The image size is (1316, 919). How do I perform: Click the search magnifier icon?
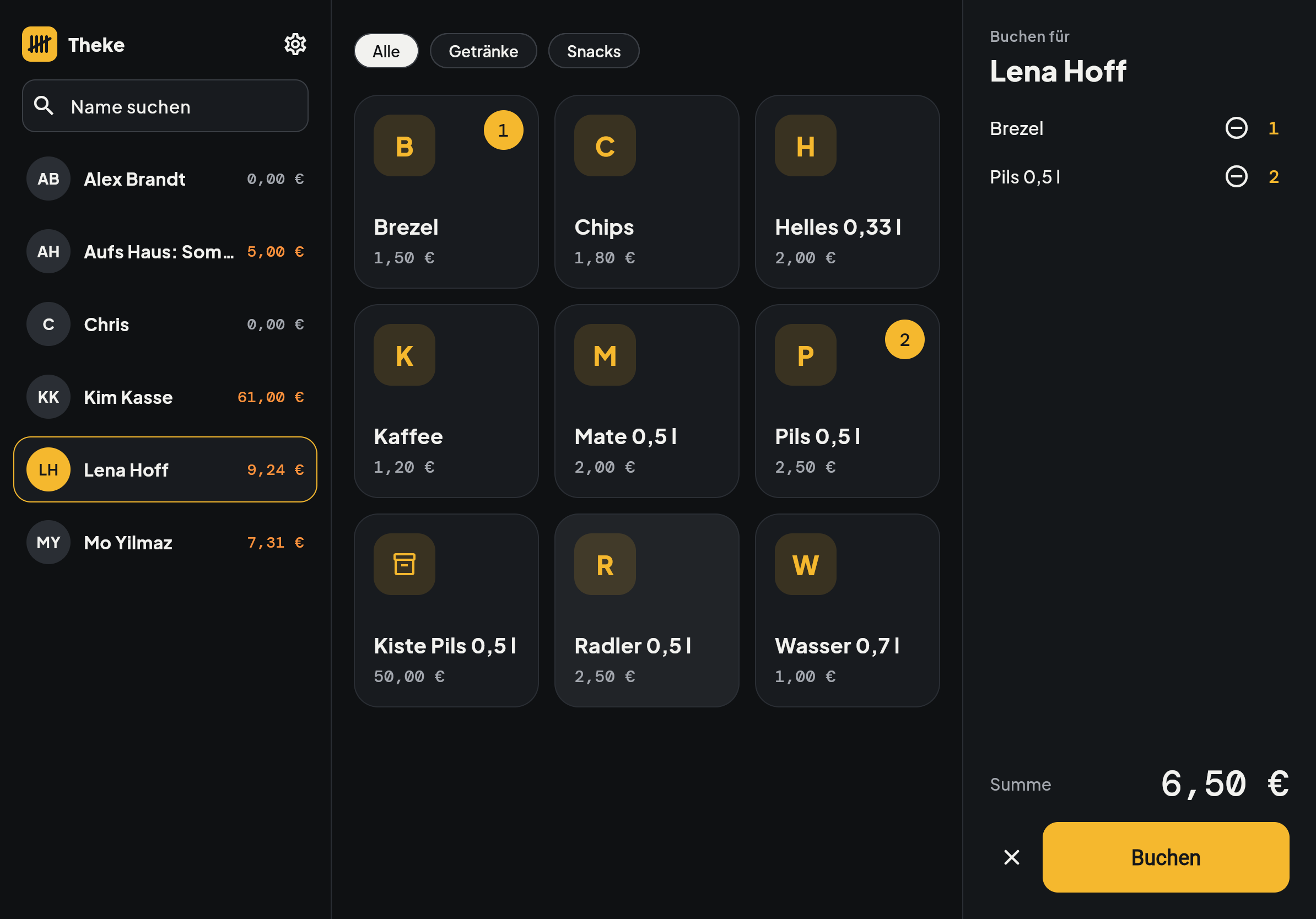[44, 106]
